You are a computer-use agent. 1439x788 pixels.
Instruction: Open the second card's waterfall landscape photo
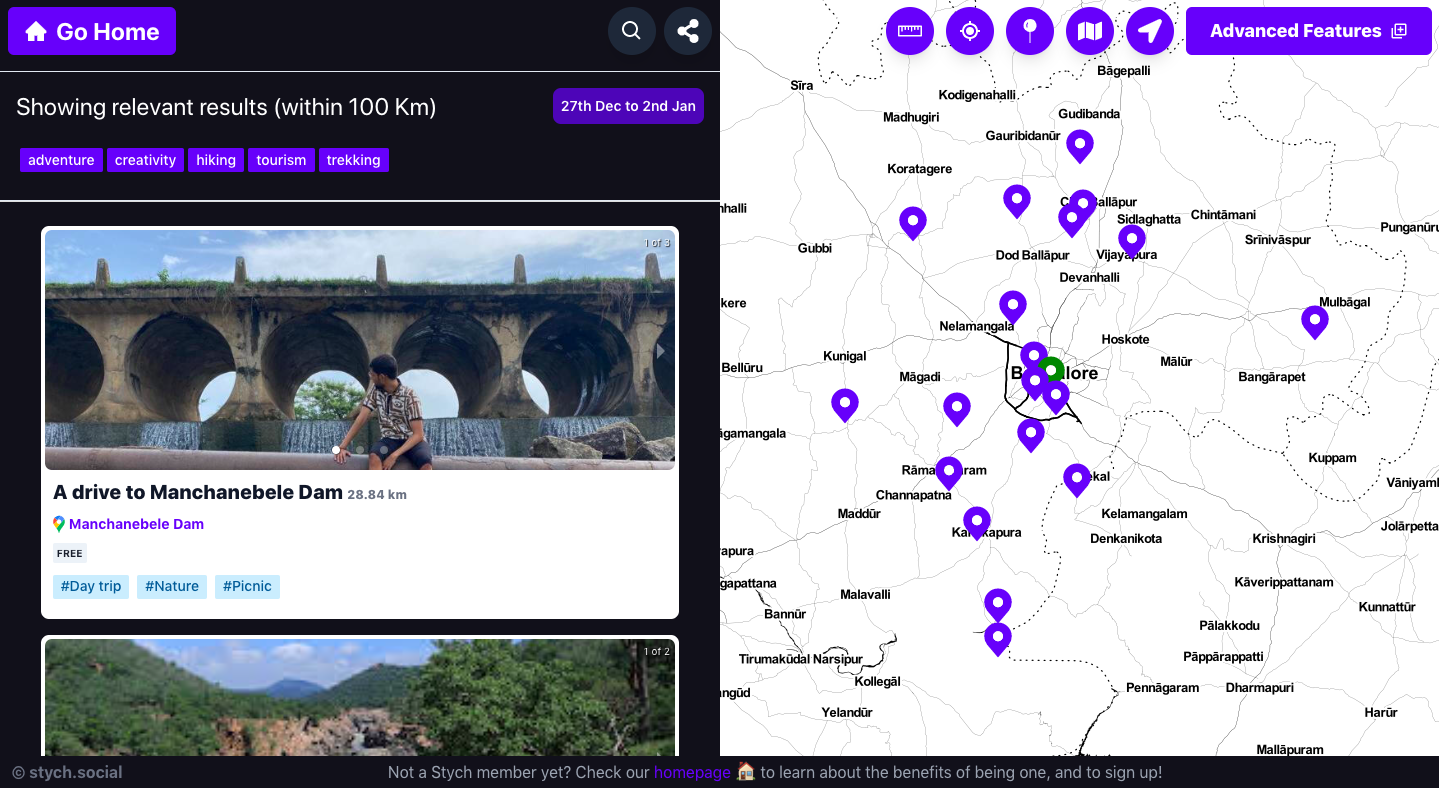coord(360,698)
